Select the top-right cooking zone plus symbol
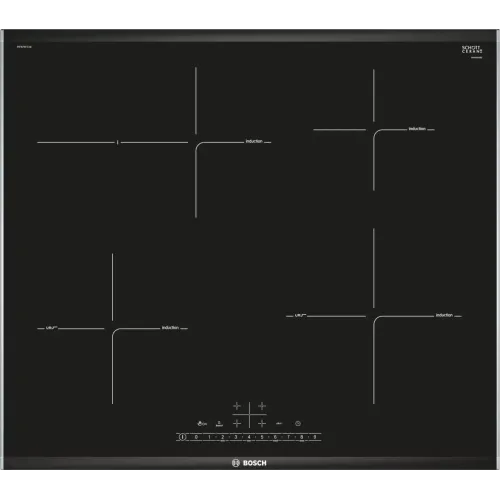 (262, 406)
